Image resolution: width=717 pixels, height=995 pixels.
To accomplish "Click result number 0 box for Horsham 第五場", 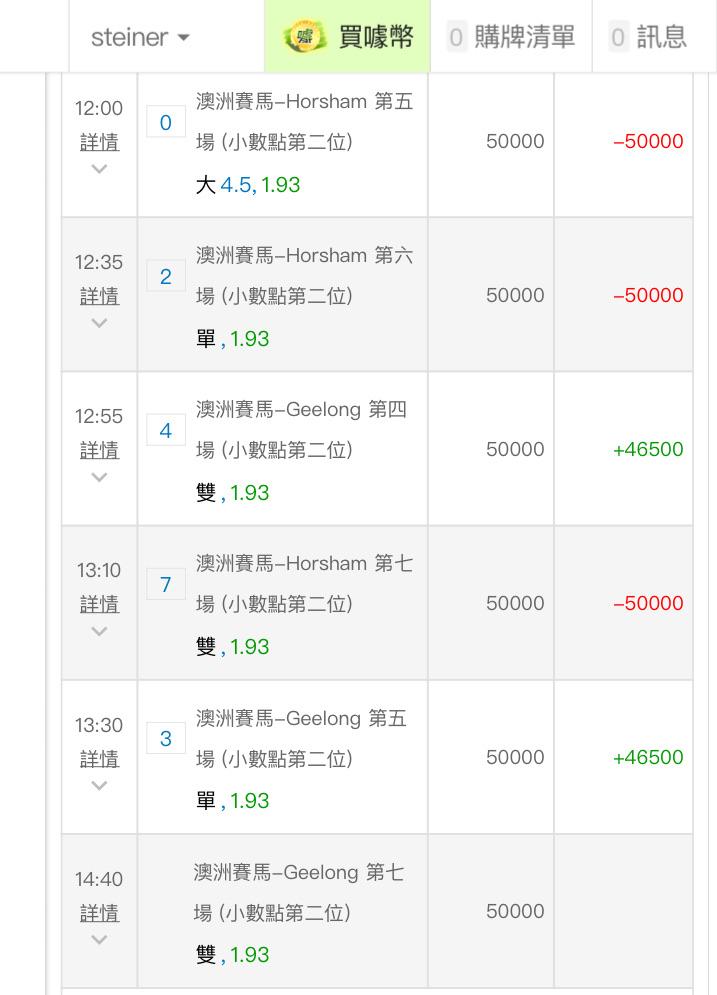I will pos(166,122).
